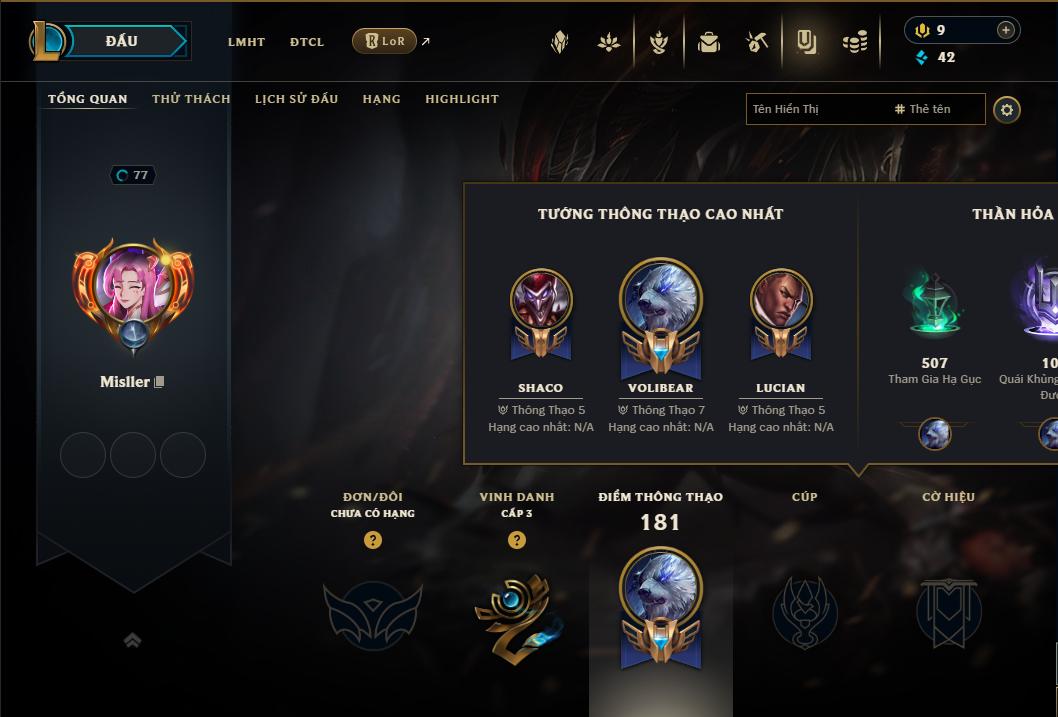Show help for Vinh Danh question mark
This screenshot has height=717, width=1058.
(516, 540)
